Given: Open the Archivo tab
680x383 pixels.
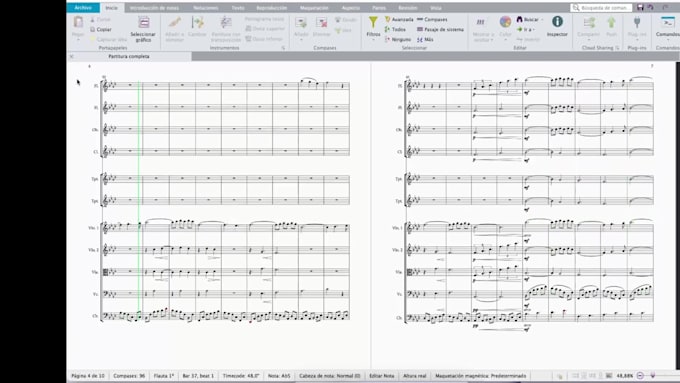Looking at the screenshot, I should (83, 8).
